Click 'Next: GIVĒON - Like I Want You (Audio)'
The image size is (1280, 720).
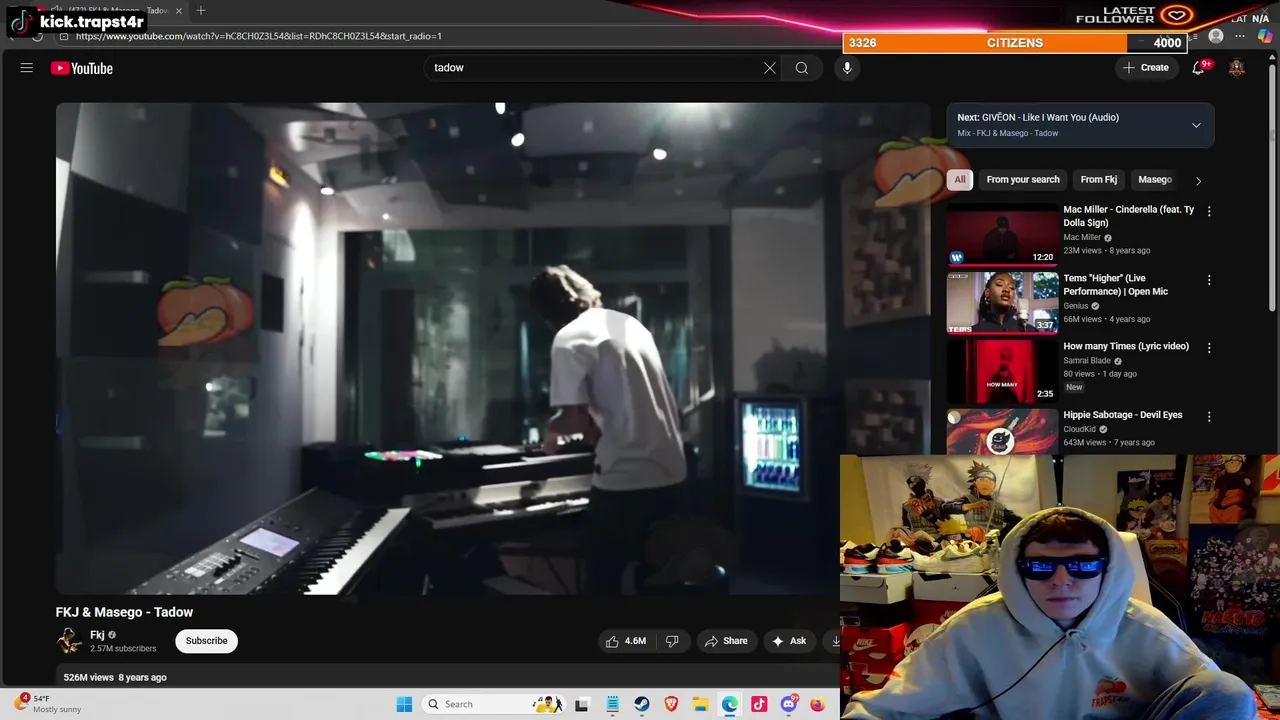[x=1038, y=117]
